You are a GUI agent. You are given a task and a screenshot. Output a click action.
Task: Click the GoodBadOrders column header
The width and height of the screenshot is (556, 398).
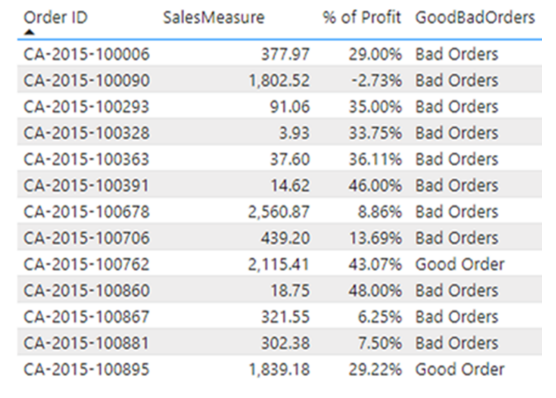click(475, 17)
